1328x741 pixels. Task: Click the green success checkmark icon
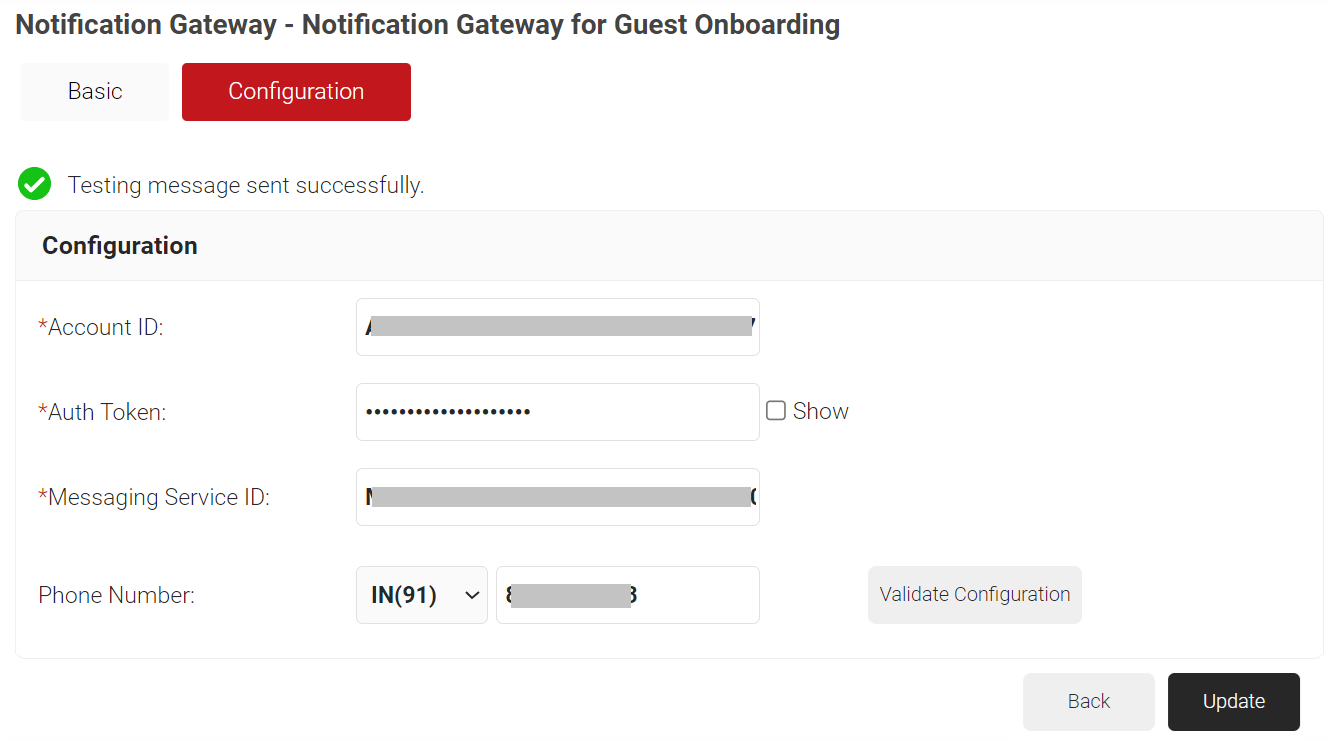35,184
